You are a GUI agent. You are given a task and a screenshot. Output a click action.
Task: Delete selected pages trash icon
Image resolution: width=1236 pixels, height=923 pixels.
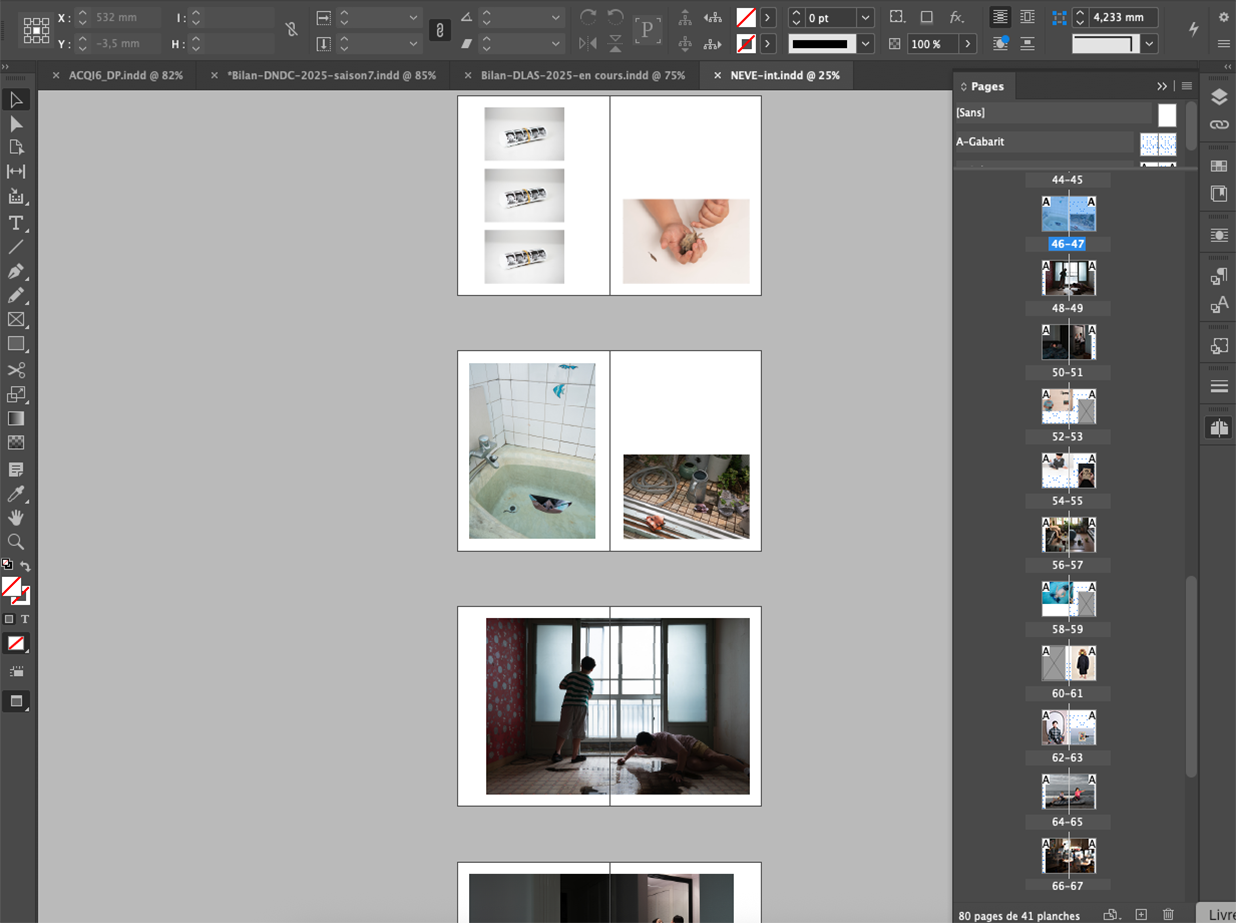[1169, 914]
